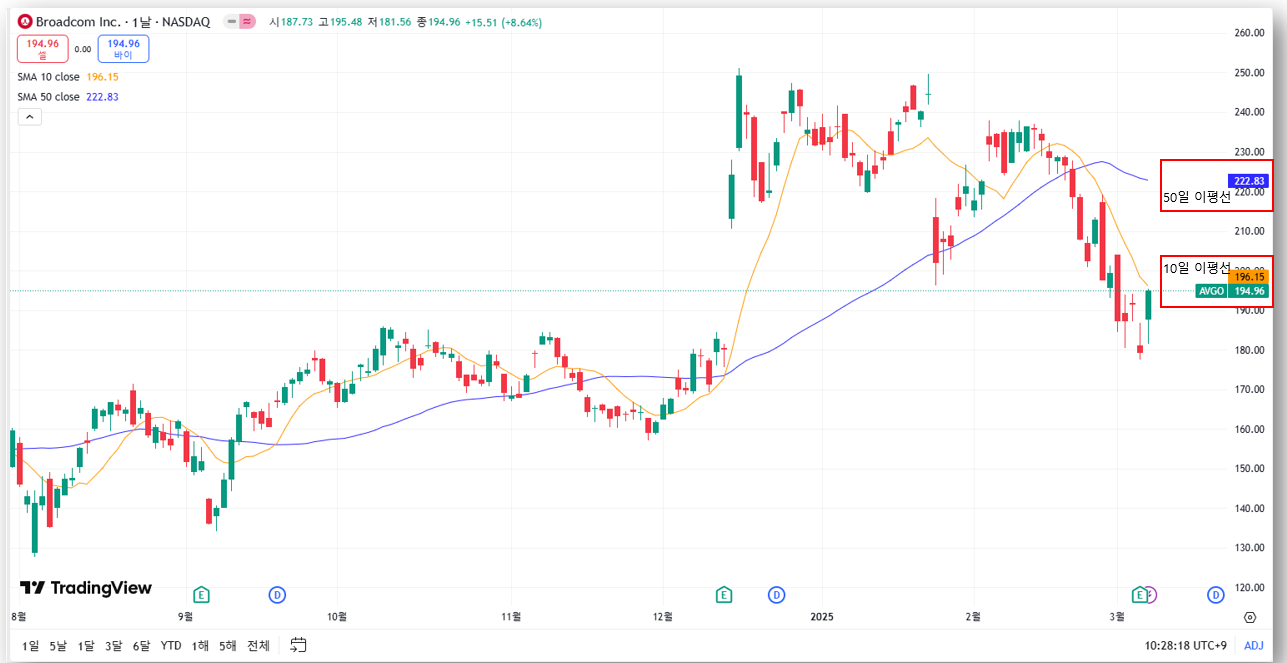Toggle the ADJ adjusted-data button

pyautogui.click(x=1254, y=646)
